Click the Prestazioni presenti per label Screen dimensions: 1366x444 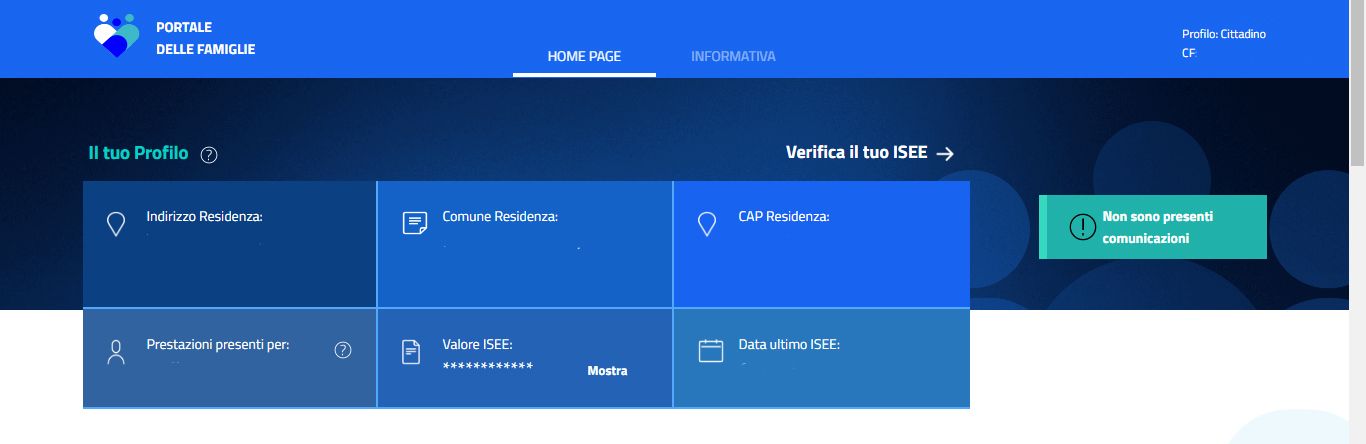pyautogui.click(x=218, y=344)
